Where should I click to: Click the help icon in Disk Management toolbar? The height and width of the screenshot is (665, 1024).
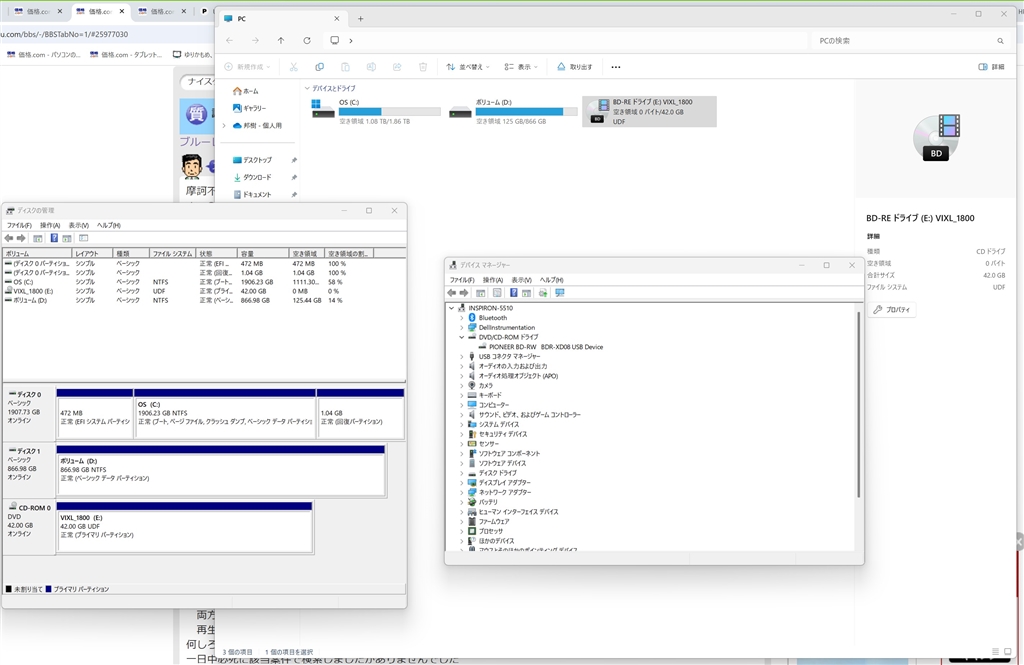coord(53,238)
